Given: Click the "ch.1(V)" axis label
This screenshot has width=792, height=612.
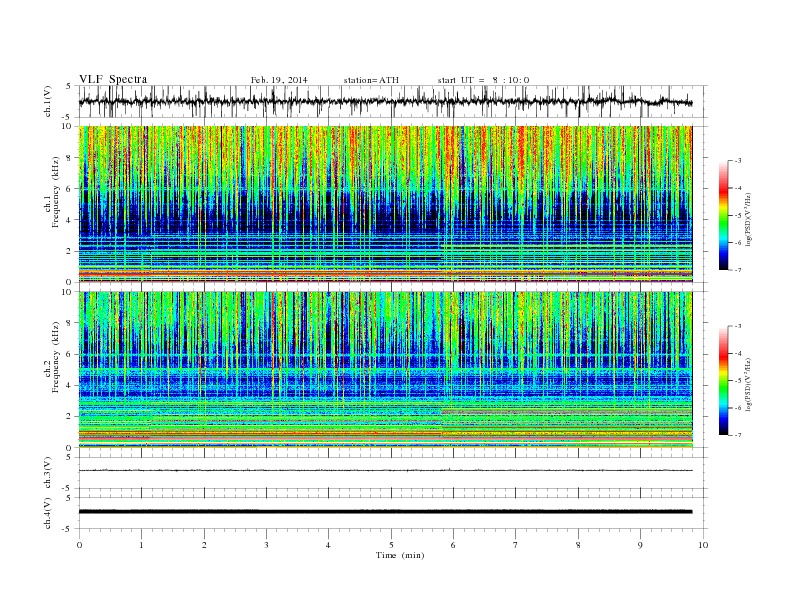Looking at the screenshot, I should [47, 101].
